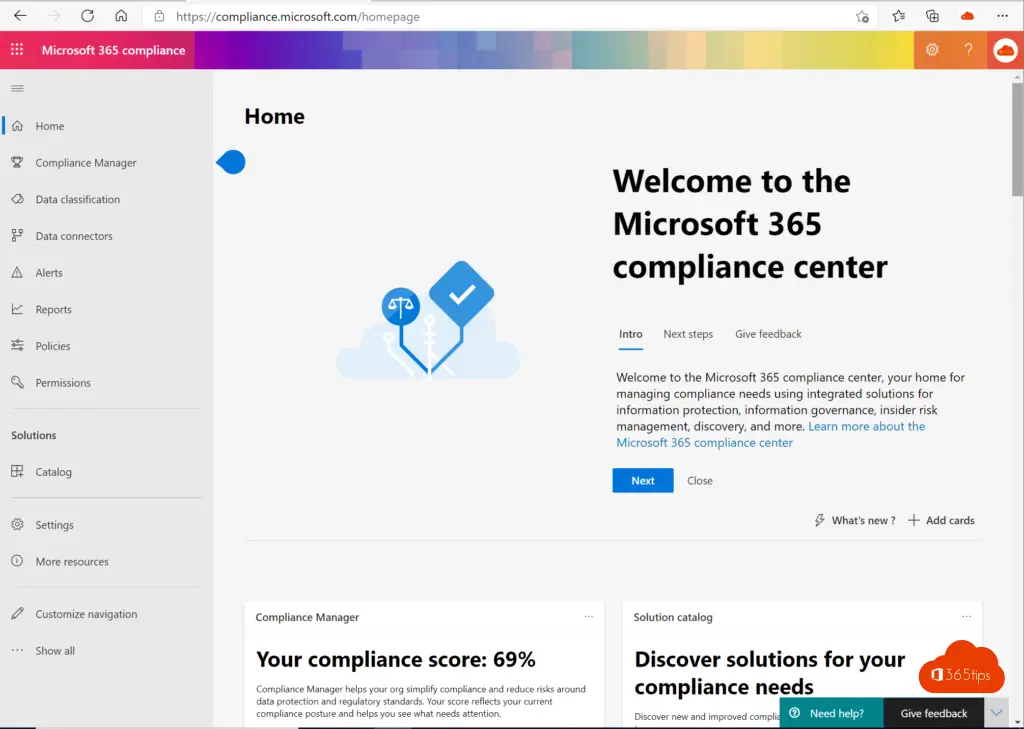Open Compliance Manager in the sidebar
Viewport: 1024px width, 729px height.
[x=86, y=163]
